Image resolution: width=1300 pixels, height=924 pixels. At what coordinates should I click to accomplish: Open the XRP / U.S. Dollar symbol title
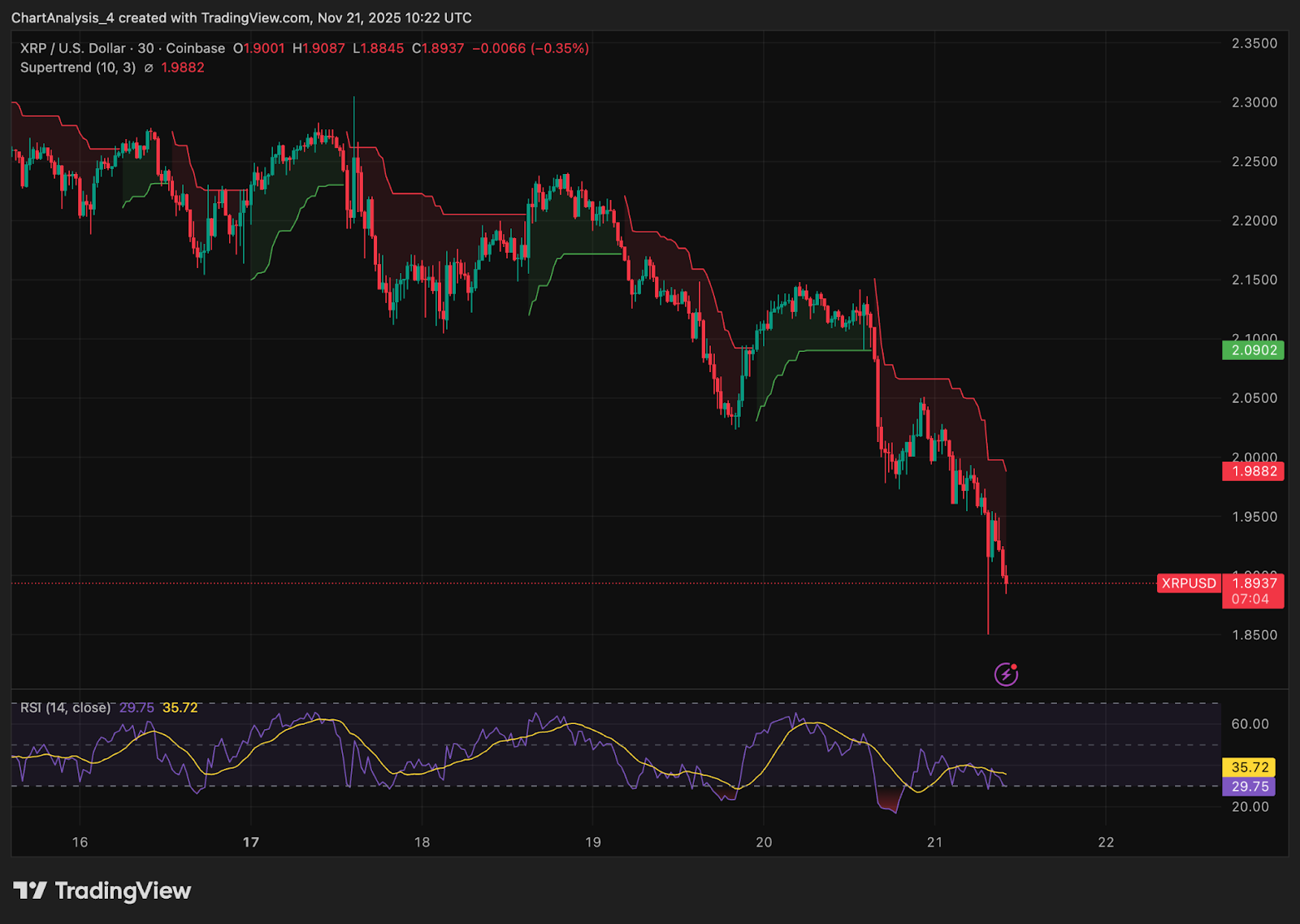tap(72, 49)
